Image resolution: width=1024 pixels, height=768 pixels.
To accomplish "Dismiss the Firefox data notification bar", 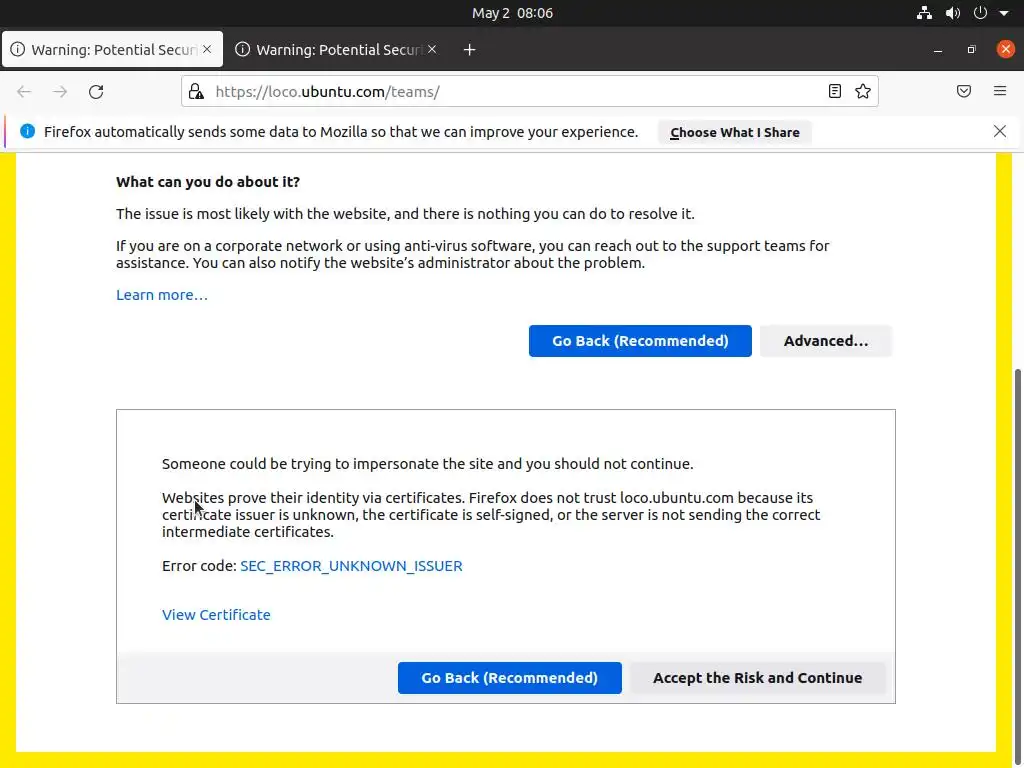I will point(1000,131).
